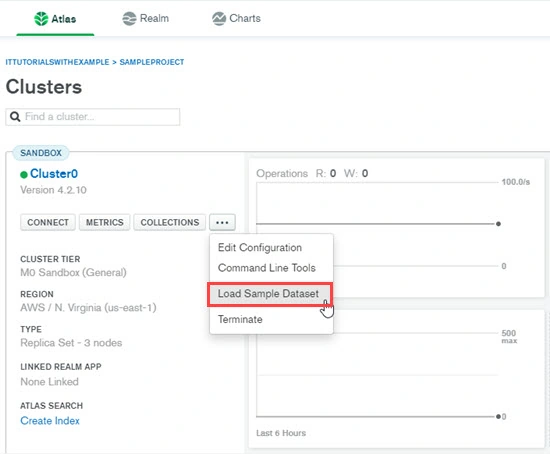Viewport: 550px width, 454px height.
Task: Click the SANDBOX badge
Action: 41,153
